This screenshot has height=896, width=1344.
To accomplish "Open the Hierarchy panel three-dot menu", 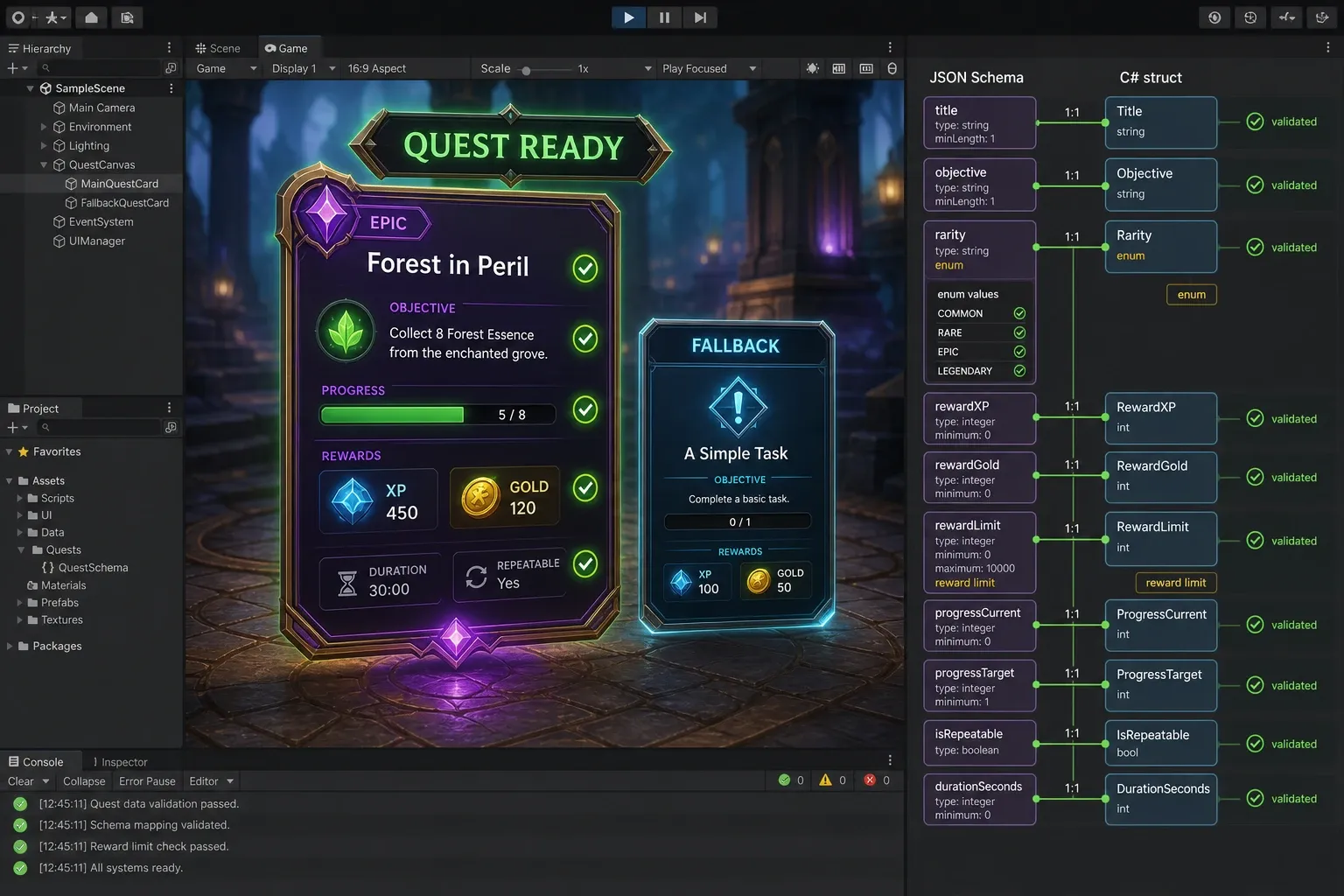I will pos(169,48).
